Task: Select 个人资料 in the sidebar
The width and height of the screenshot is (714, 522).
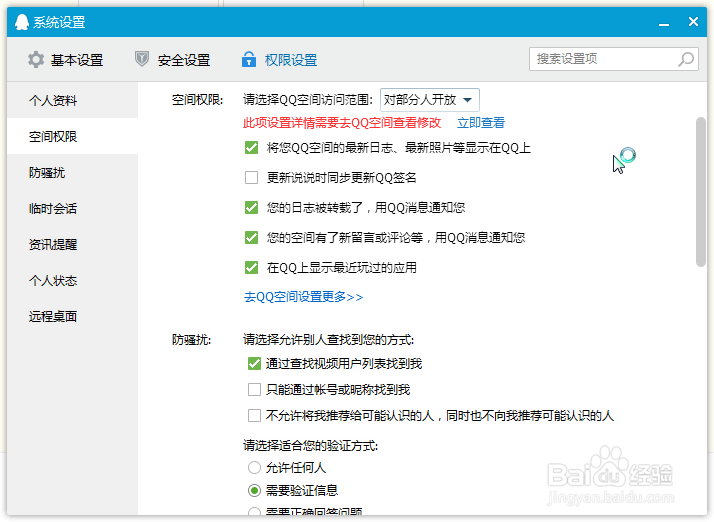Action: [x=72, y=100]
